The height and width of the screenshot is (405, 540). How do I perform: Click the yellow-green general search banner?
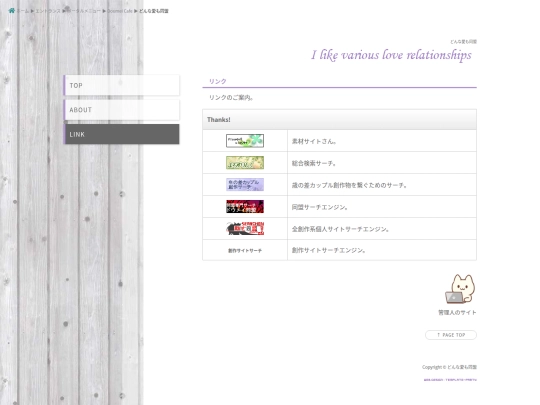coord(245,163)
